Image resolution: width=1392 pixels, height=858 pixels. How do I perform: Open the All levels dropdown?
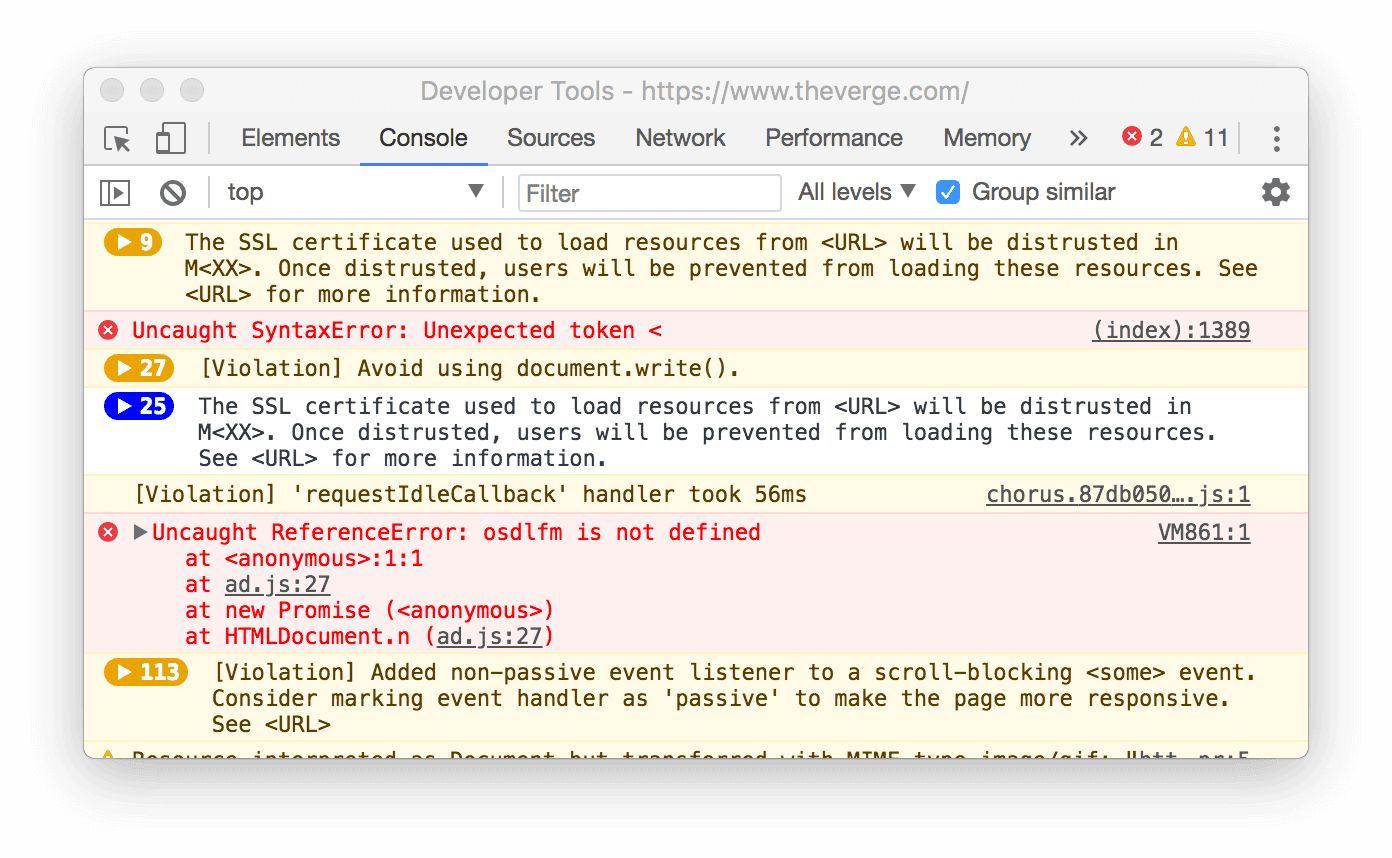856,192
